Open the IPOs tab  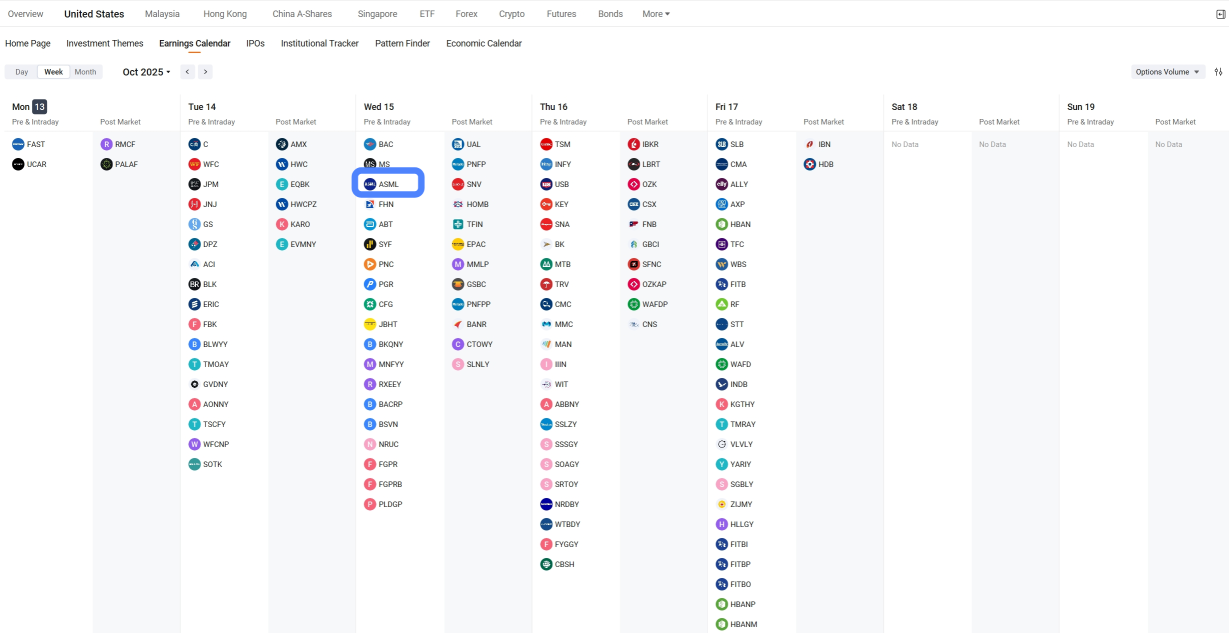click(x=255, y=44)
